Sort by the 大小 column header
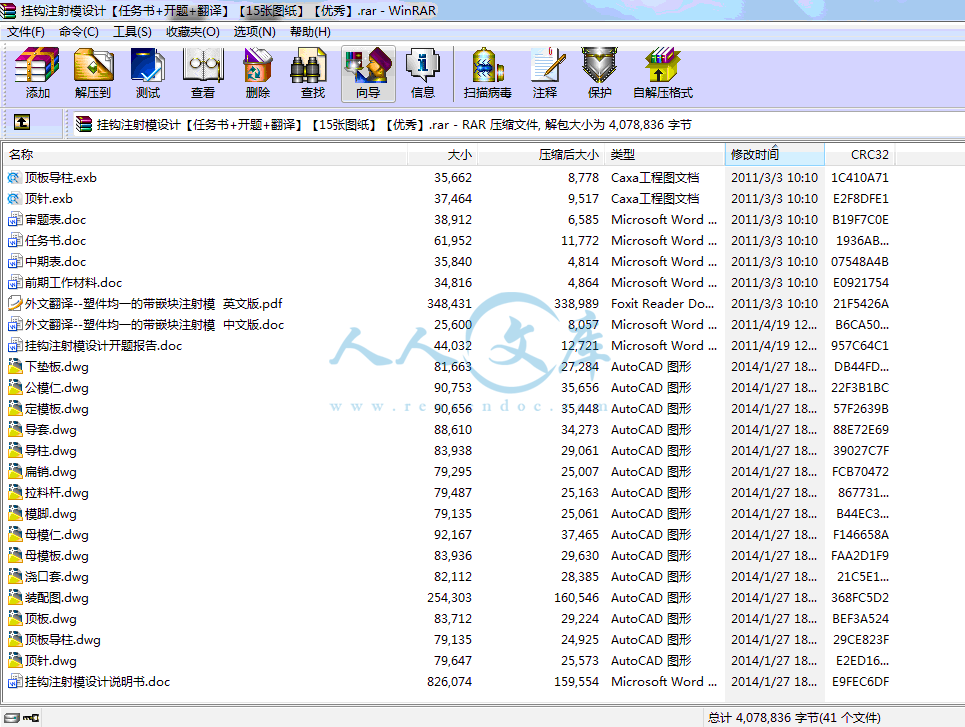Image resolution: width=965 pixels, height=727 pixels. coord(442,155)
